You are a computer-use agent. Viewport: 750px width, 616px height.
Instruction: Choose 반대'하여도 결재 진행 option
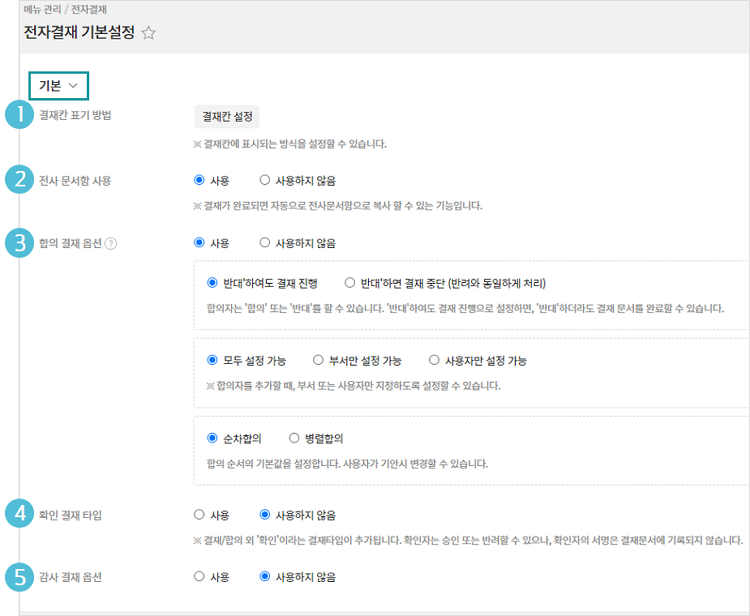pyautogui.click(x=212, y=283)
